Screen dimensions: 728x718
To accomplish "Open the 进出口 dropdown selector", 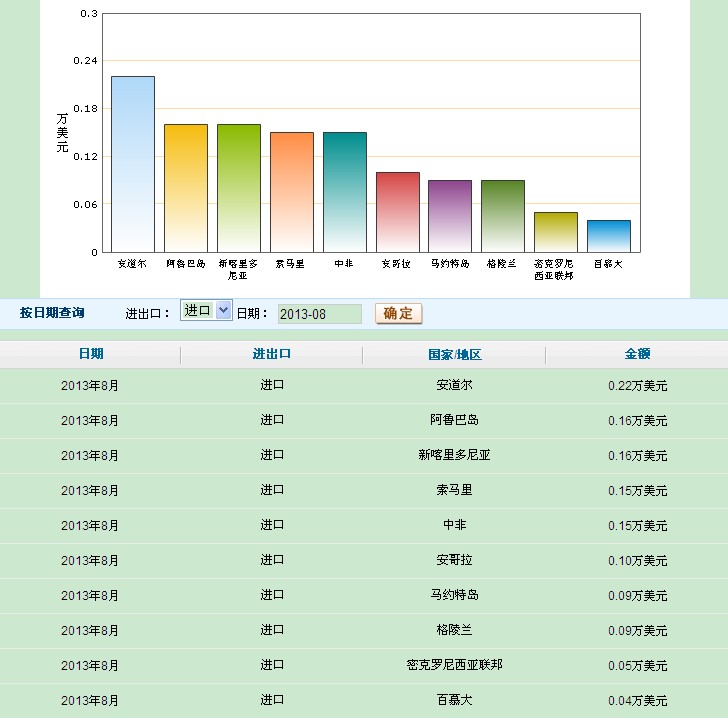I will pyautogui.click(x=206, y=311).
